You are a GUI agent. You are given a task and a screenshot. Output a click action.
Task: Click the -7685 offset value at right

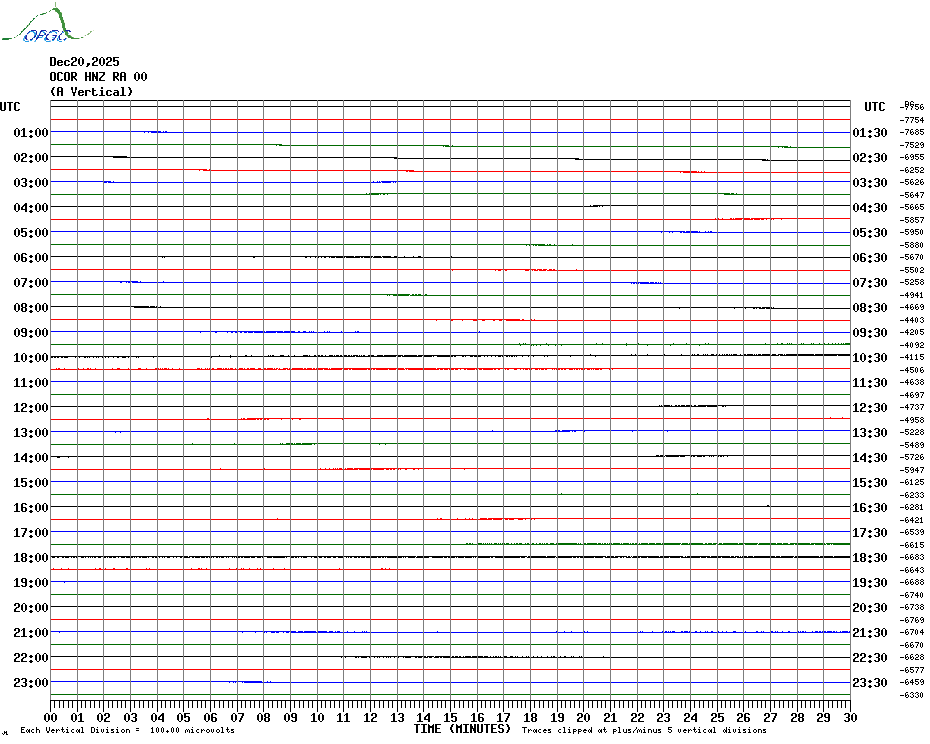tap(912, 132)
